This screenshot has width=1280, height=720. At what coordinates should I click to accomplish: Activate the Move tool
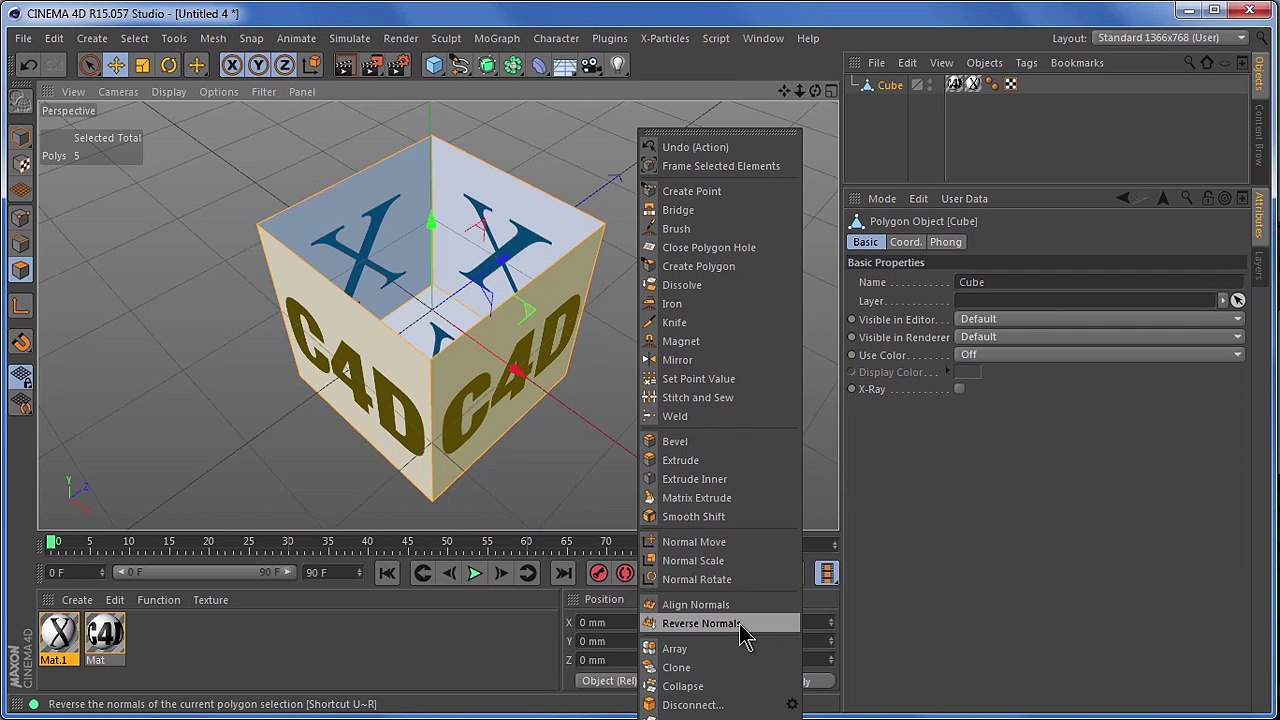[116, 65]
